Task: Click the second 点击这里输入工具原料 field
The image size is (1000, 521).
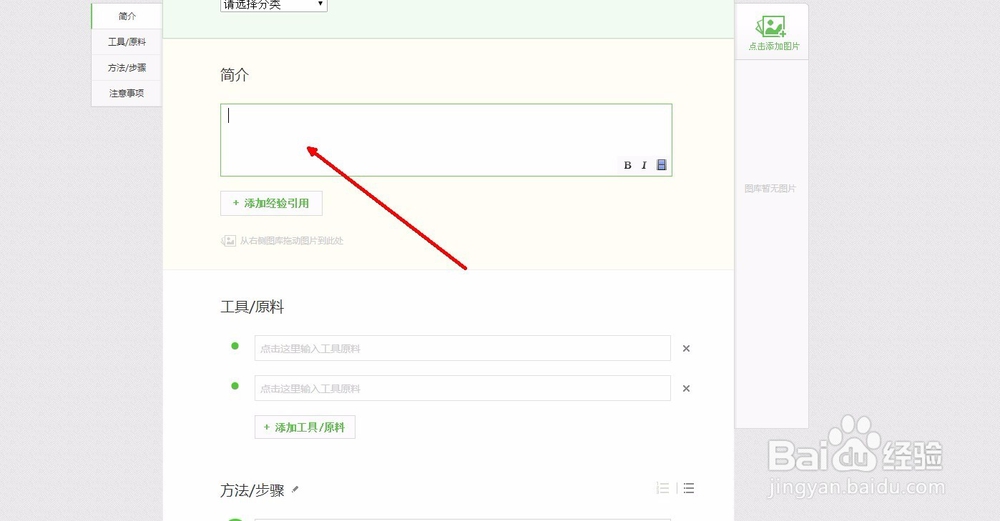Action: coord(462,388)
